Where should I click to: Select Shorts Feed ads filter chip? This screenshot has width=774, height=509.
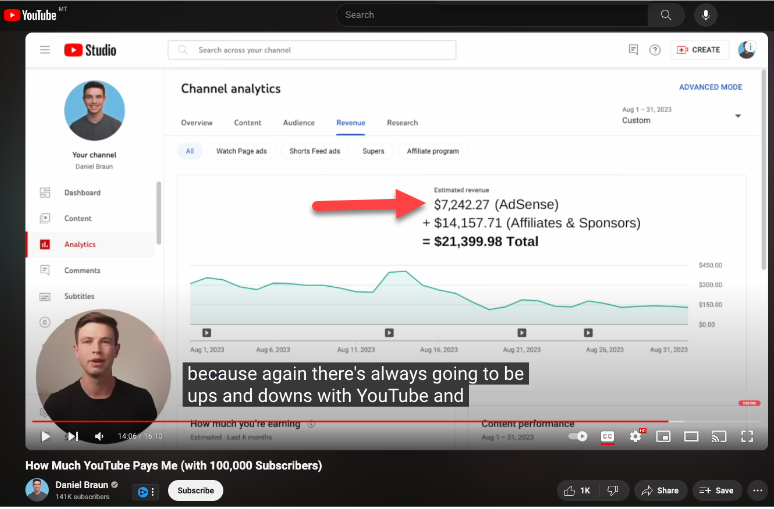click(x=314, y=151)
